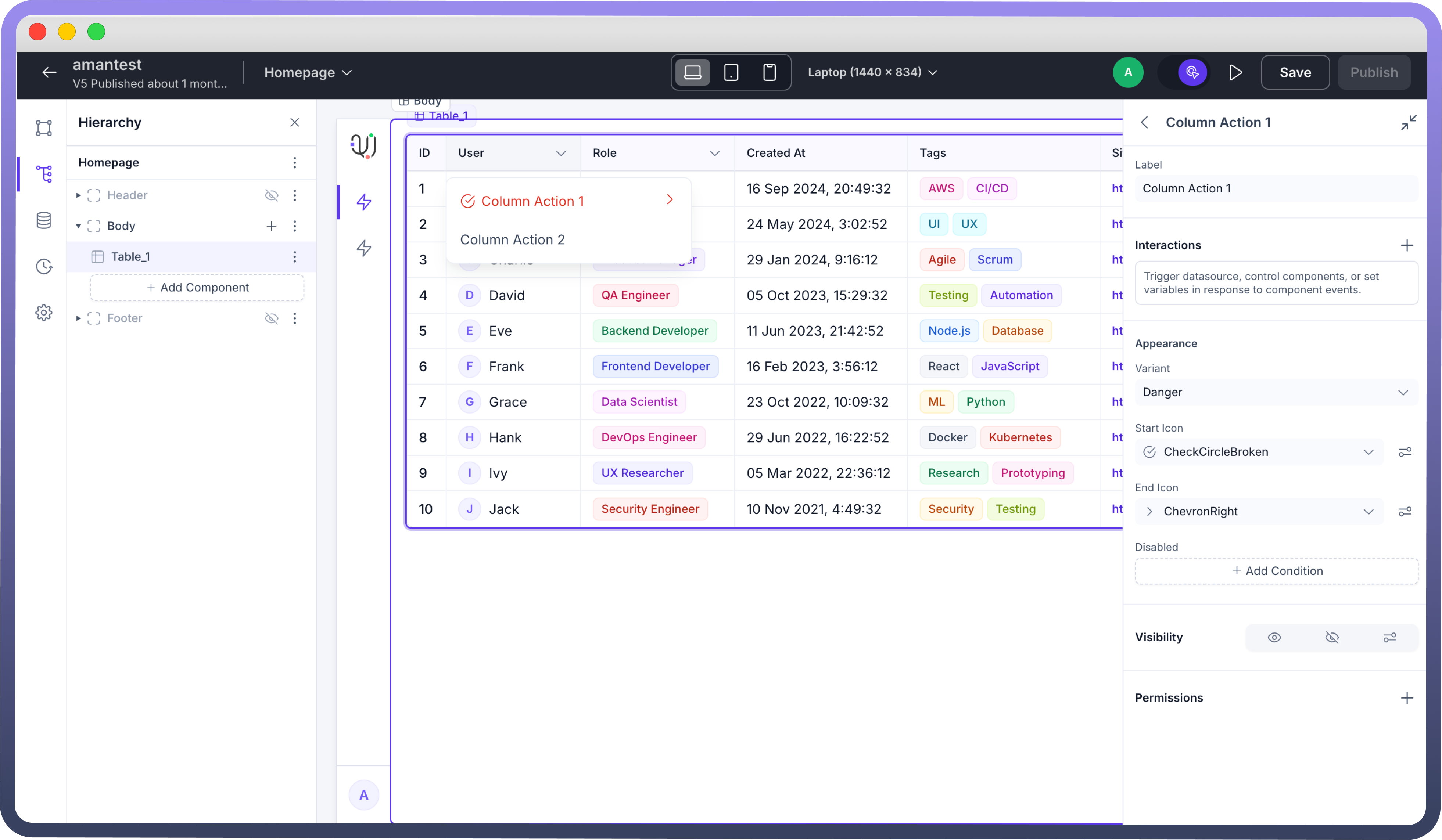Click the Save button
The width and height of the screenshot is (1442, 840).
coord(1295,73)
